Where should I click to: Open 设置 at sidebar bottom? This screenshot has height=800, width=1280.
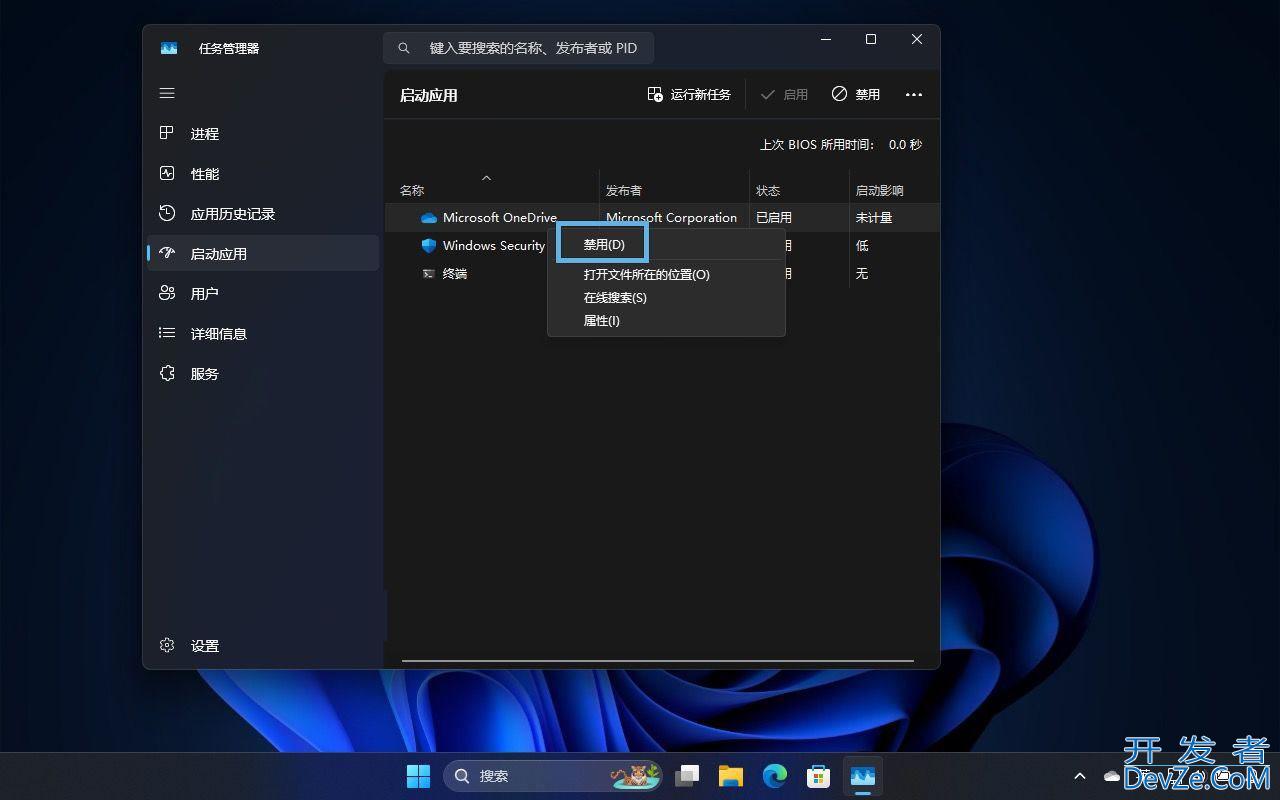tap(263, 645)
